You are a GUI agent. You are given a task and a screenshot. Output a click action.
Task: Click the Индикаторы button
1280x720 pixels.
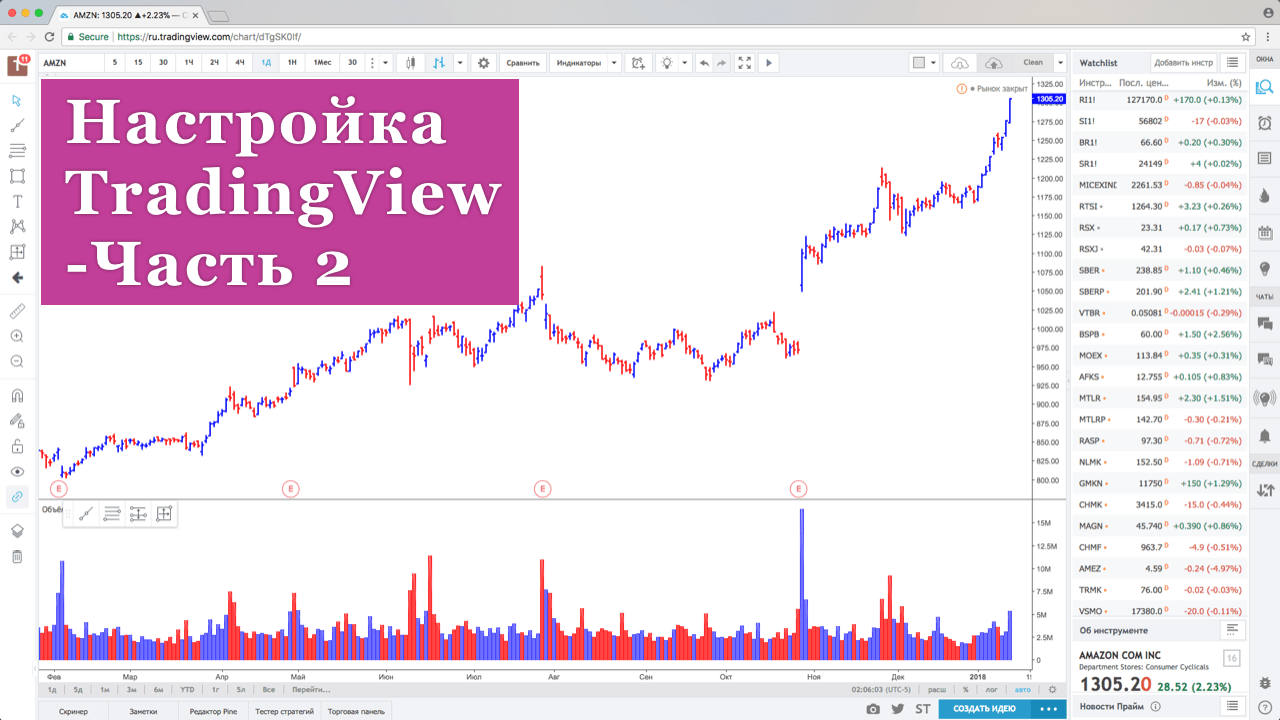[579, 62]
